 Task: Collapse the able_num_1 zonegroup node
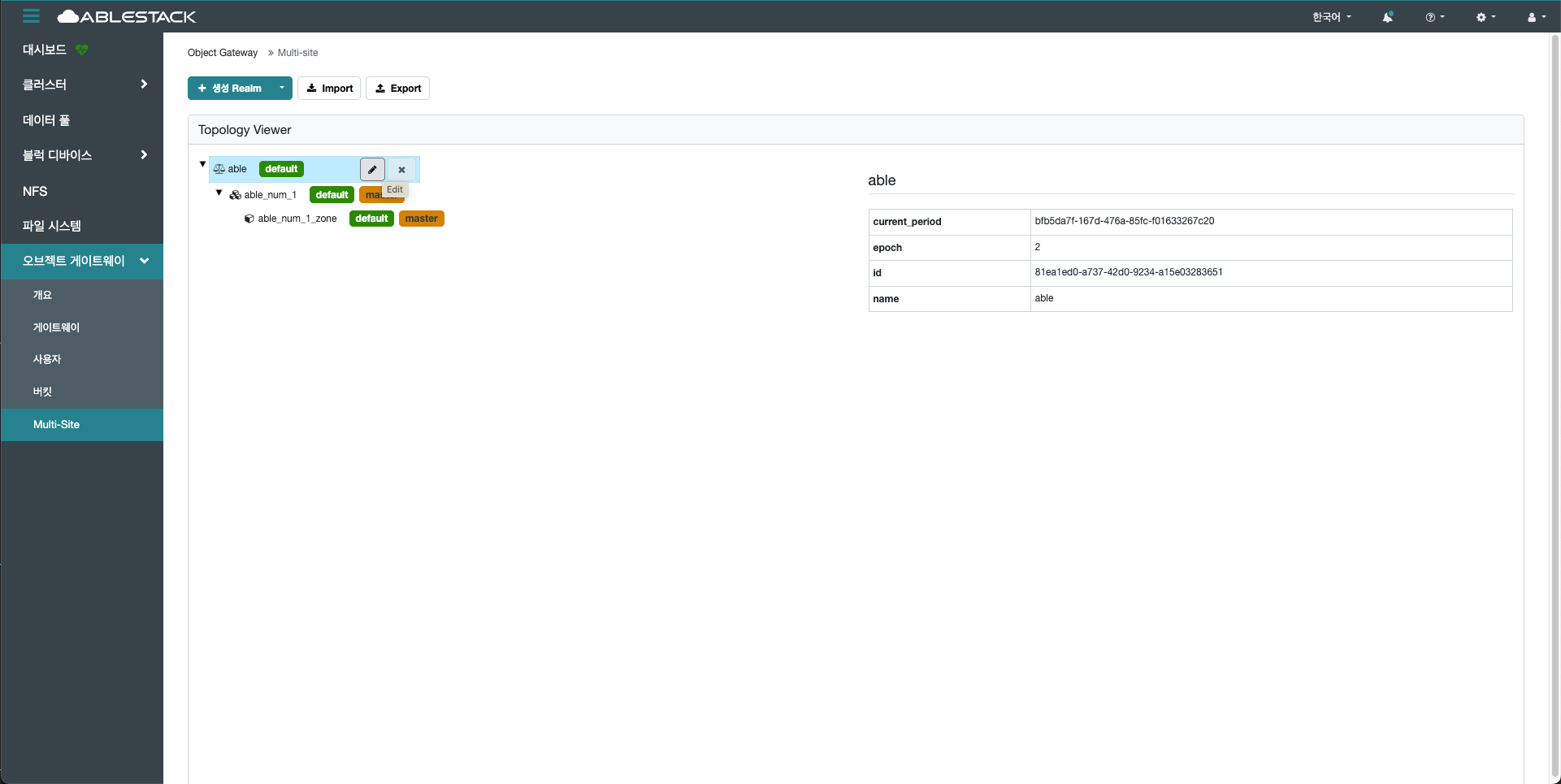click(219, 193)
